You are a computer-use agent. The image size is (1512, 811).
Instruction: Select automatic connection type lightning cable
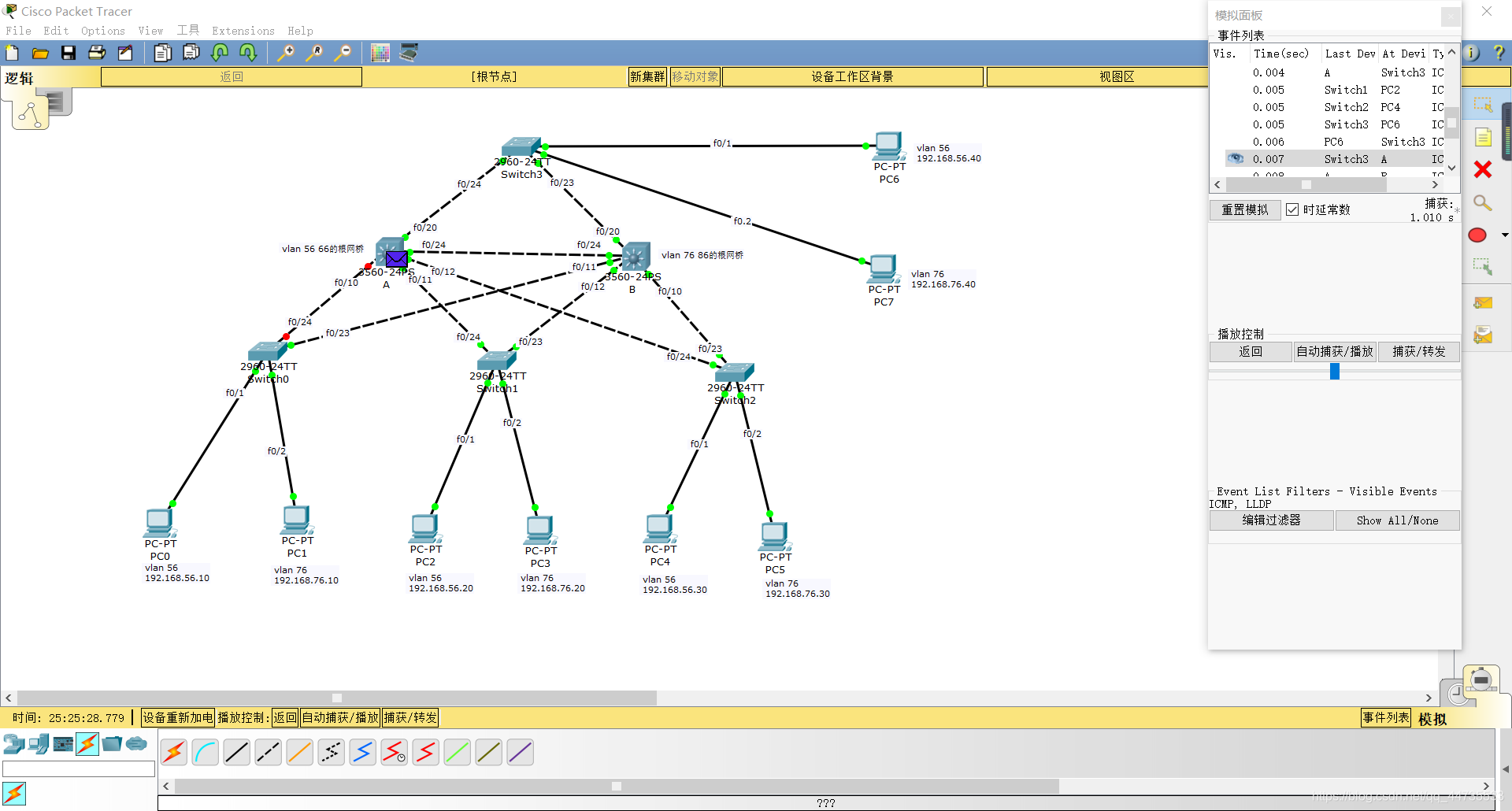[x=174, y=753]
